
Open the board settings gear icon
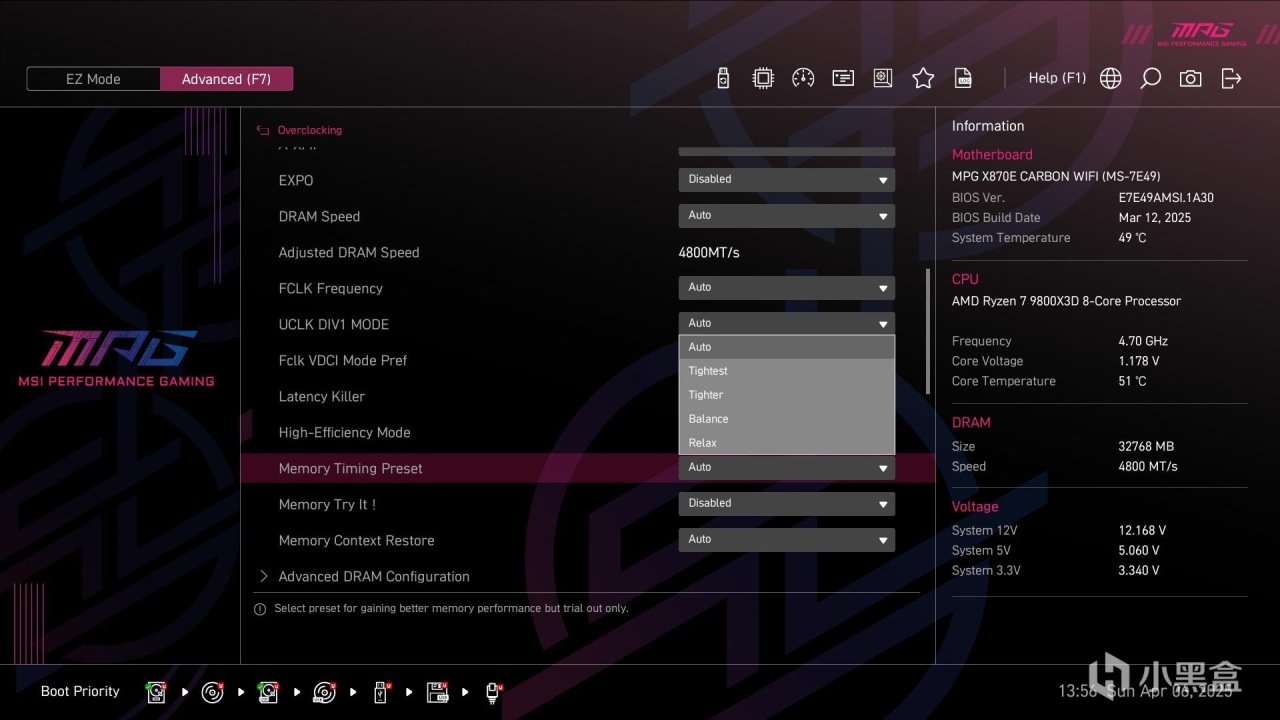883,78
